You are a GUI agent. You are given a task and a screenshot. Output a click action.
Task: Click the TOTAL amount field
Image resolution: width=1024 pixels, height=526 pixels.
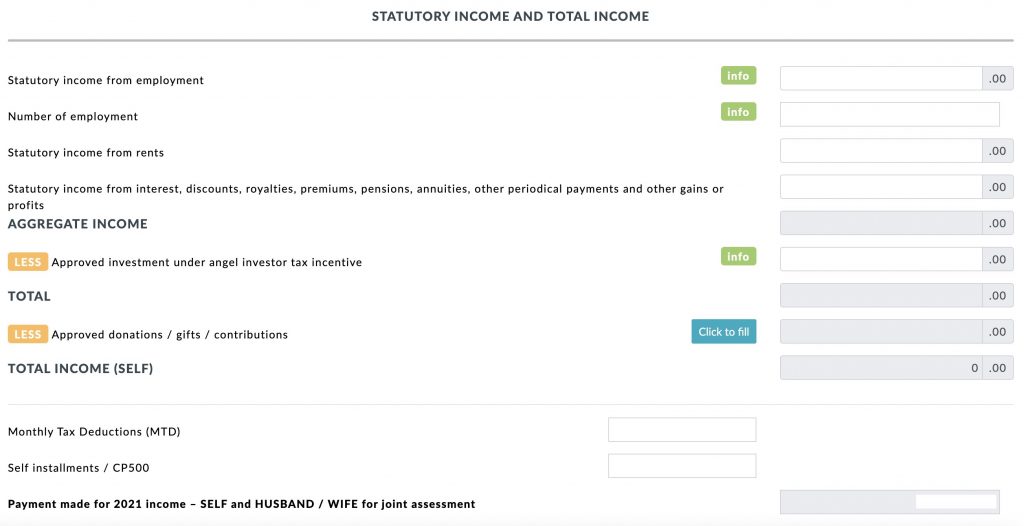click(880, 295)
